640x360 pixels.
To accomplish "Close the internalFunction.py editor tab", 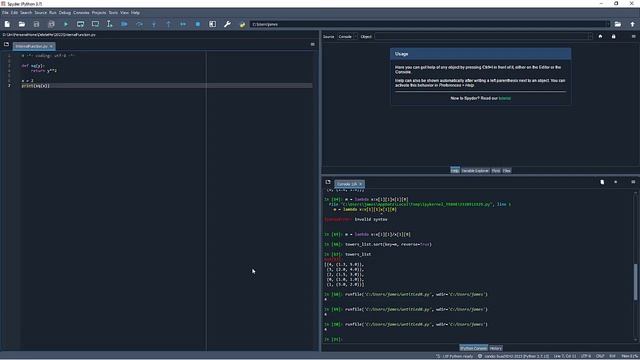I will tap(51, 47).
